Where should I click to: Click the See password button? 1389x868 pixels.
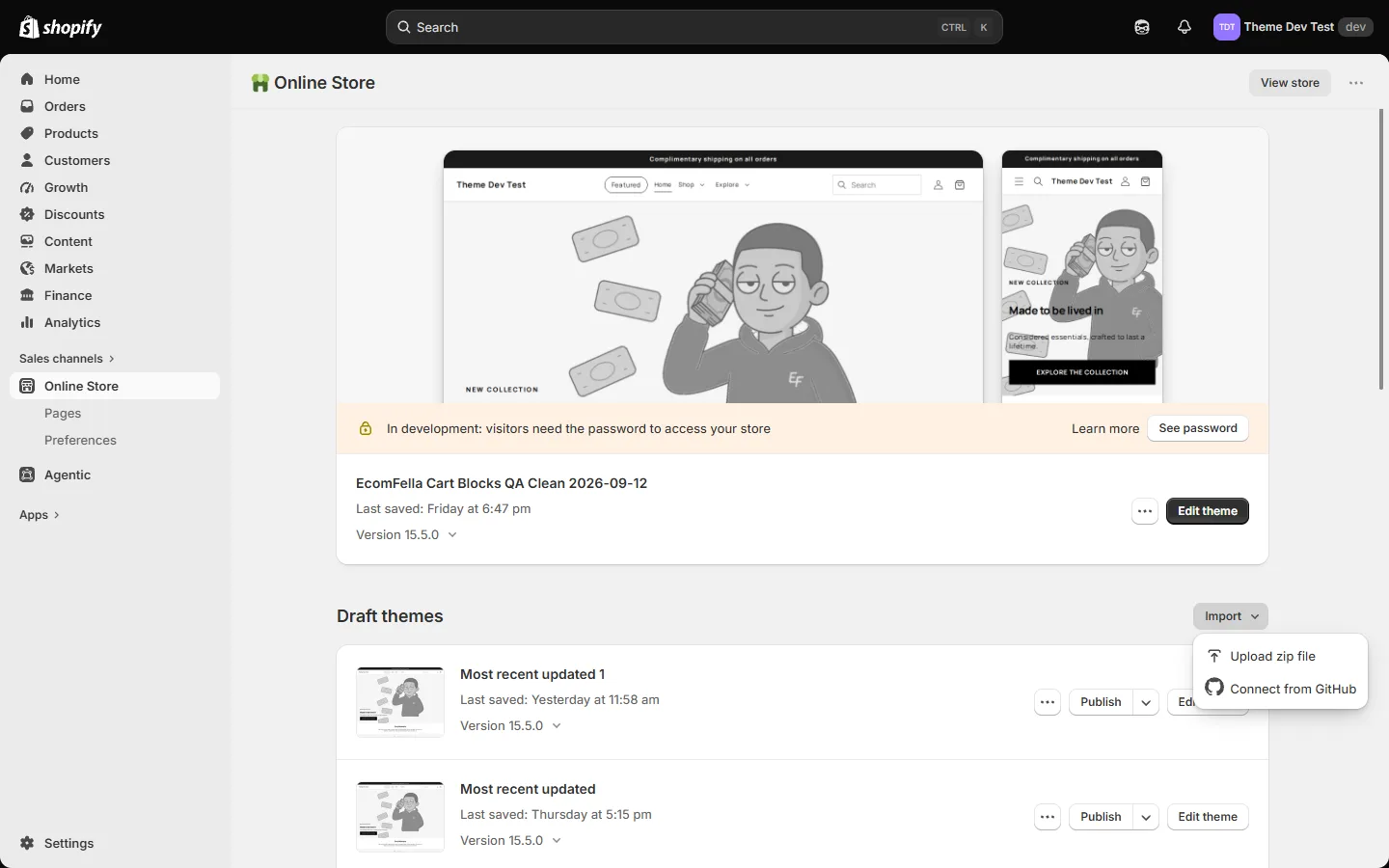pos(1198,428)
